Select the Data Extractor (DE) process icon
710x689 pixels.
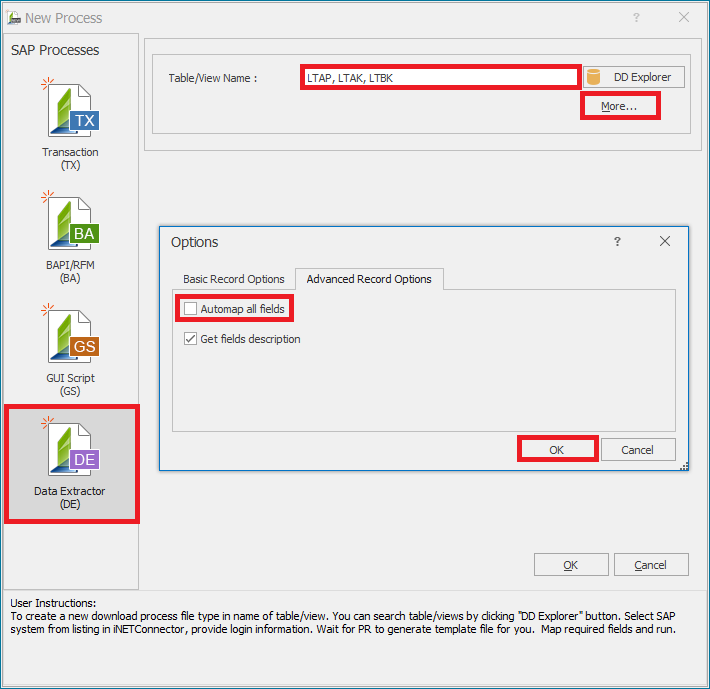point(71,450)
